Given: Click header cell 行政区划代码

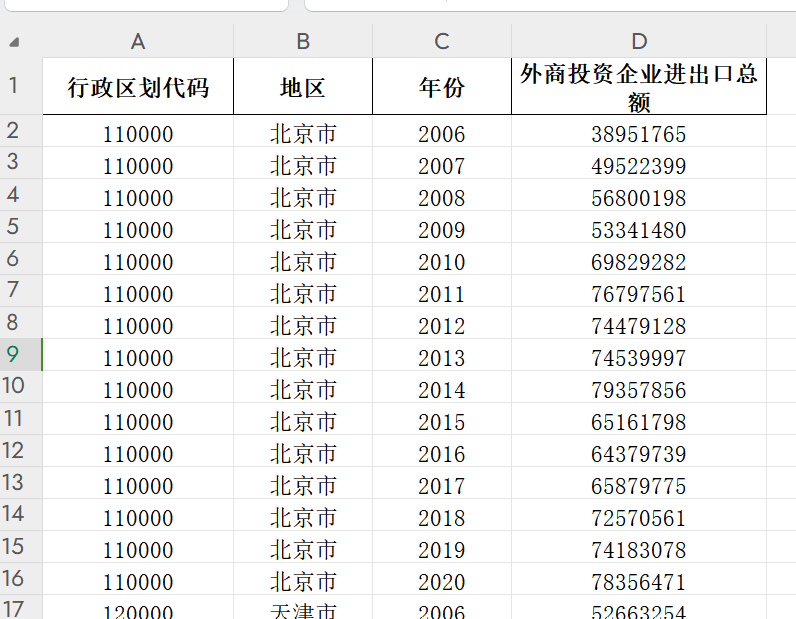Looking at the screenshot, I should [x=138, y=86].
